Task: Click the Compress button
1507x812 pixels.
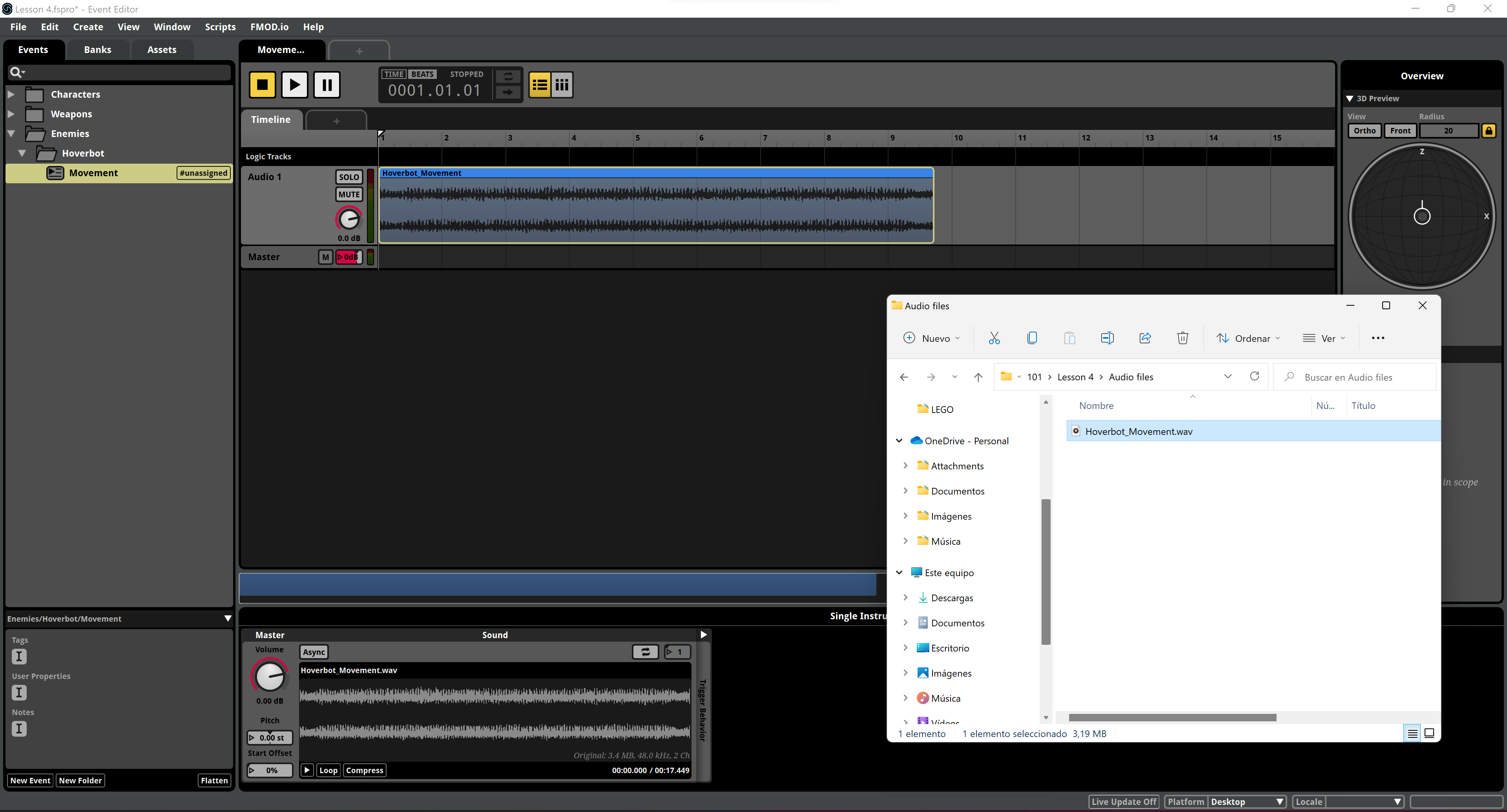Action: point(365,770)
